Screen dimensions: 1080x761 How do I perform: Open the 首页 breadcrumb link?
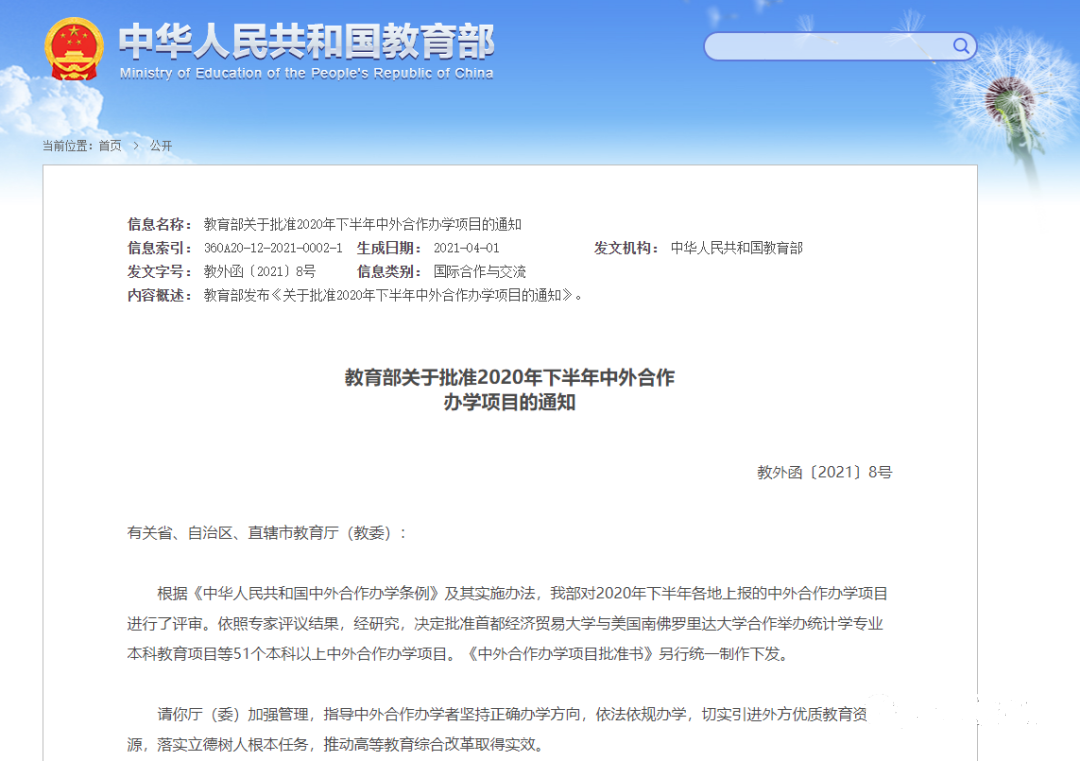point(108,145)
